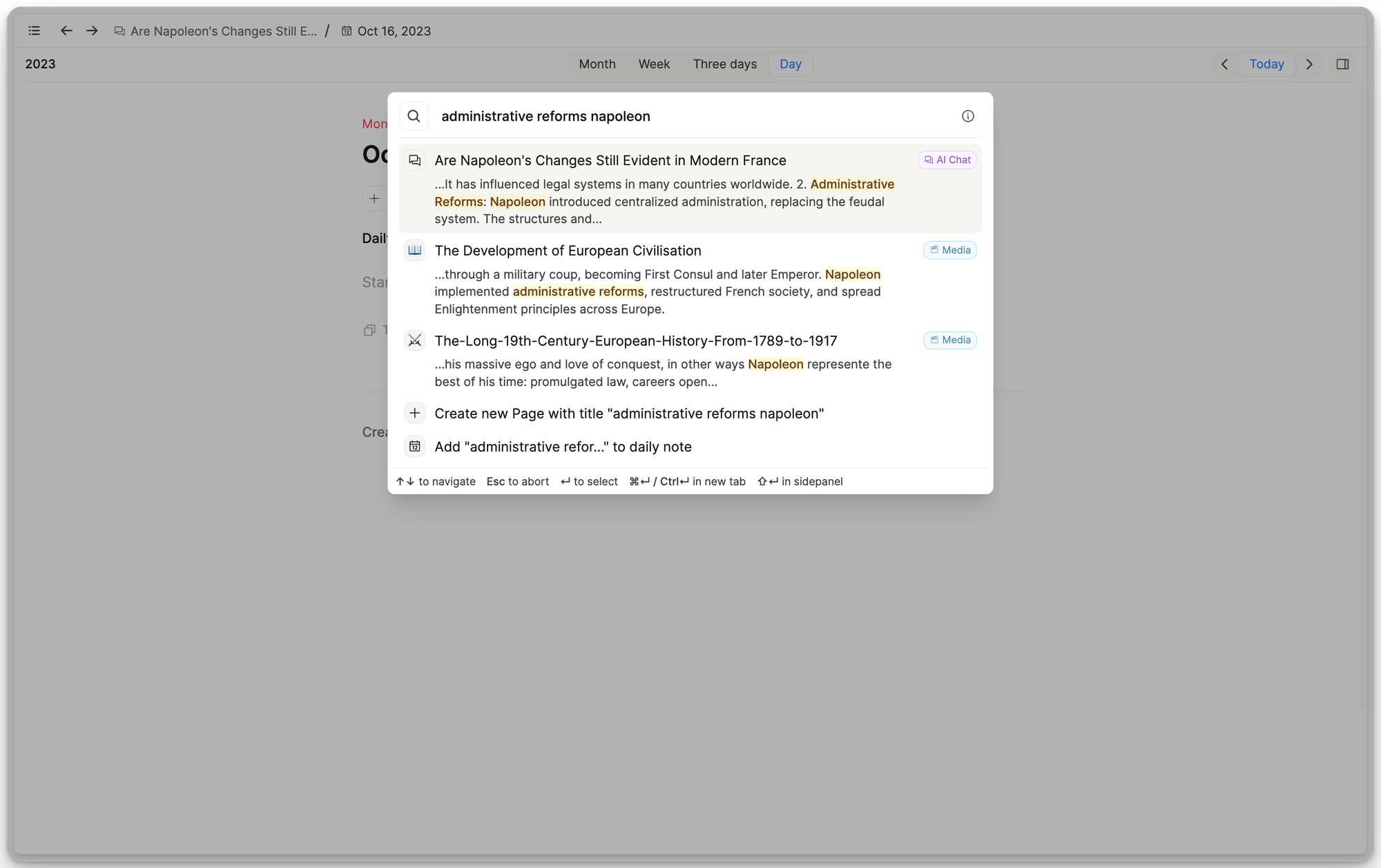Image resolution: width=1381 pixels, height=868 pixels.
Task: Click the crossed swords result icon
Action: pyautogui.click(x=414, y=340)
